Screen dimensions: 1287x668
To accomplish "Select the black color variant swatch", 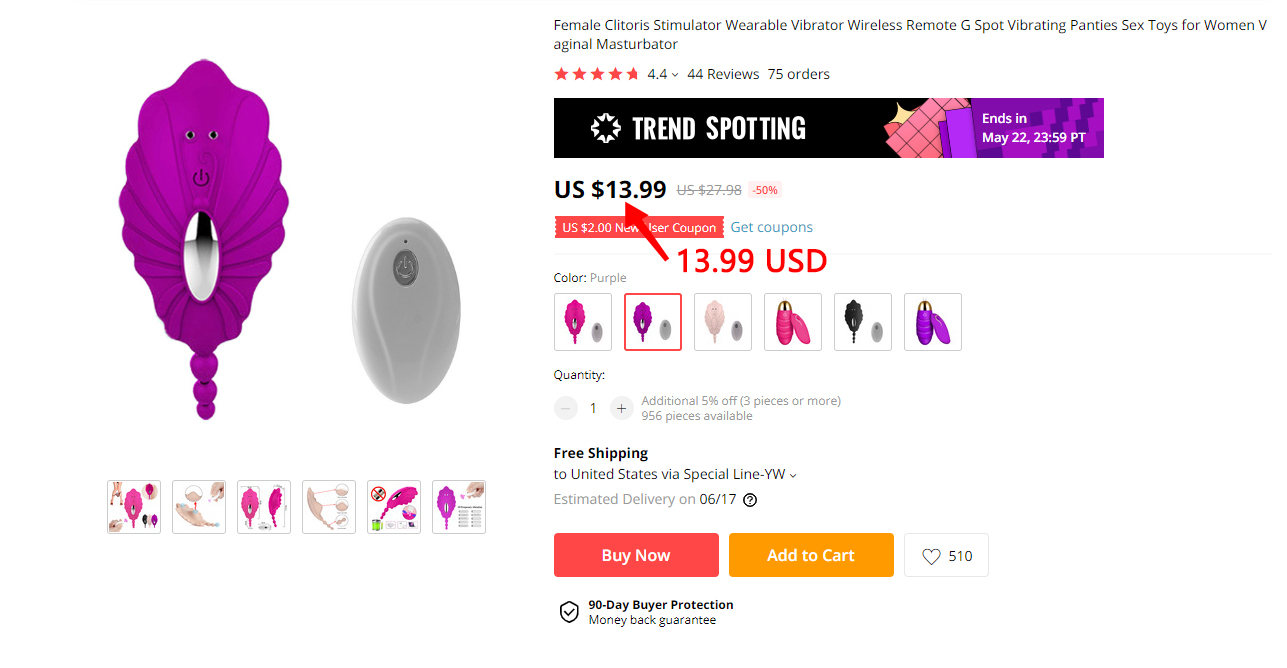I will click(x=863, y=322).
